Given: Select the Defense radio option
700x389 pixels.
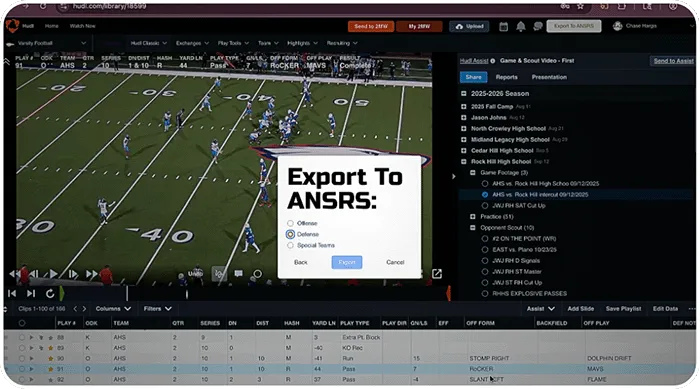Looking at the screenshot, I should tap(290, 234).
